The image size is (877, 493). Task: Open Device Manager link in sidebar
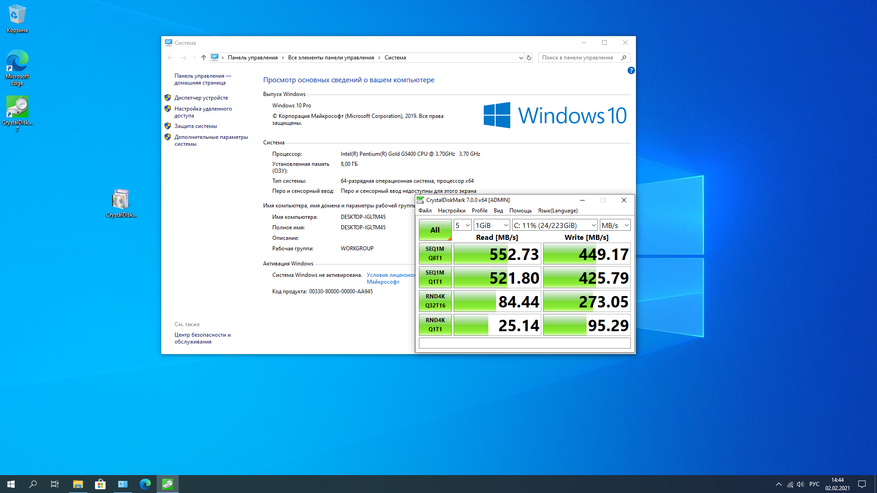coord(201,98)
